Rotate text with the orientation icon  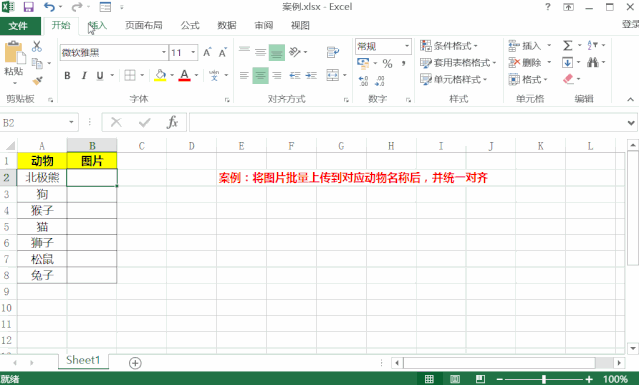click(294, 52)
